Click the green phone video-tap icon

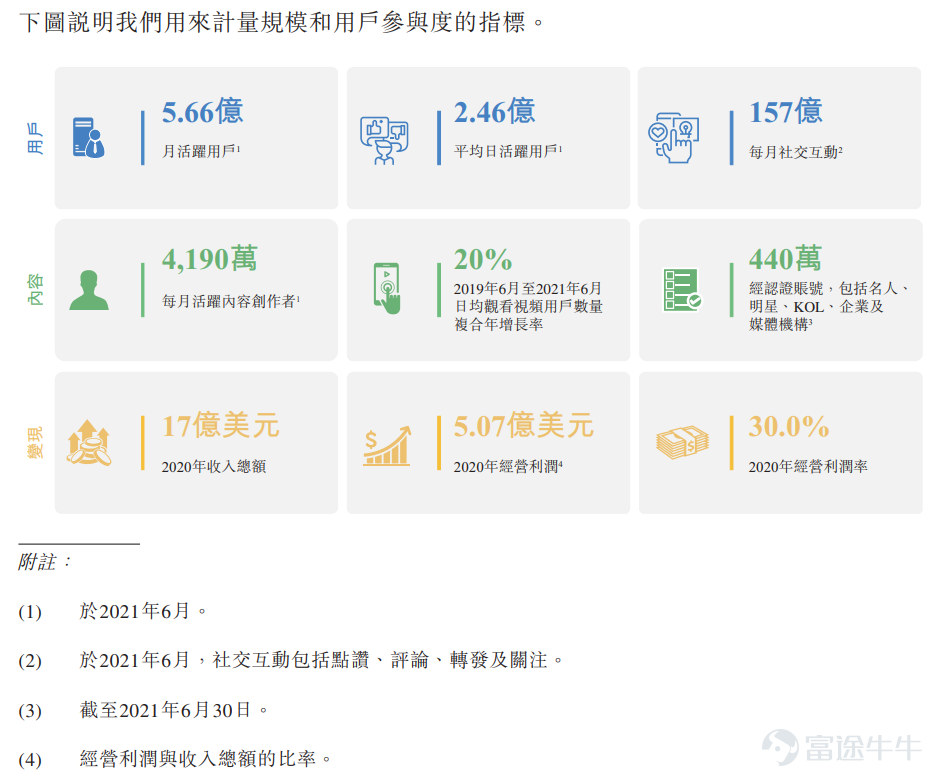[x=387, y=288]
